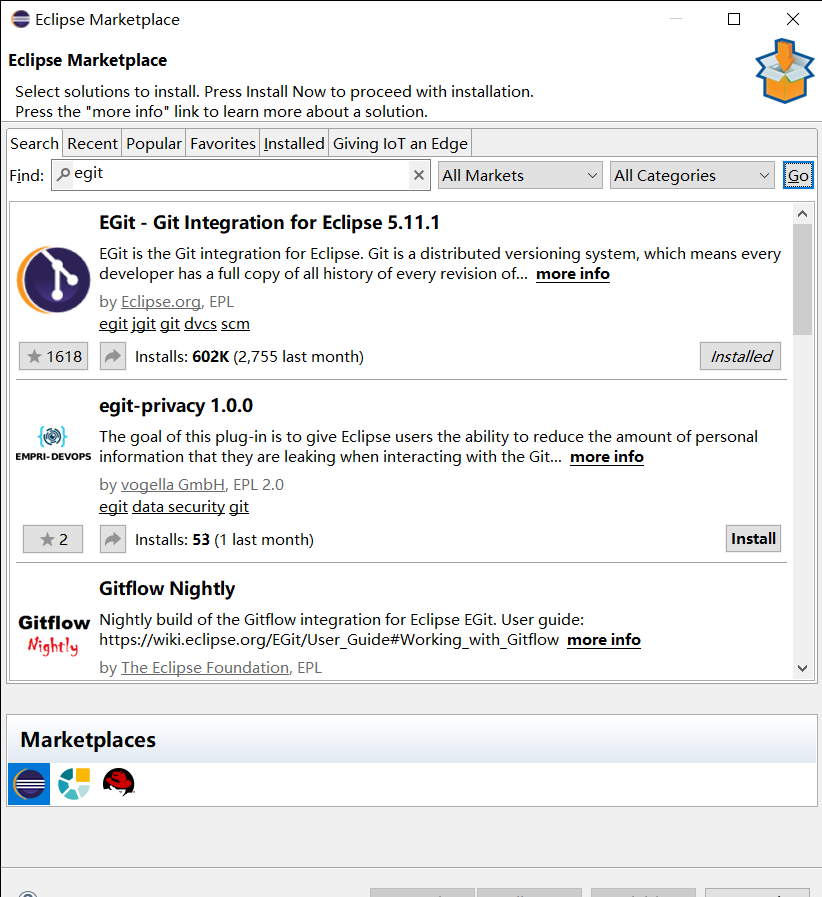Click the dvcs tag link
This screenshot has width=822, height=897.
pyautogui.click(x=200, y=324)
